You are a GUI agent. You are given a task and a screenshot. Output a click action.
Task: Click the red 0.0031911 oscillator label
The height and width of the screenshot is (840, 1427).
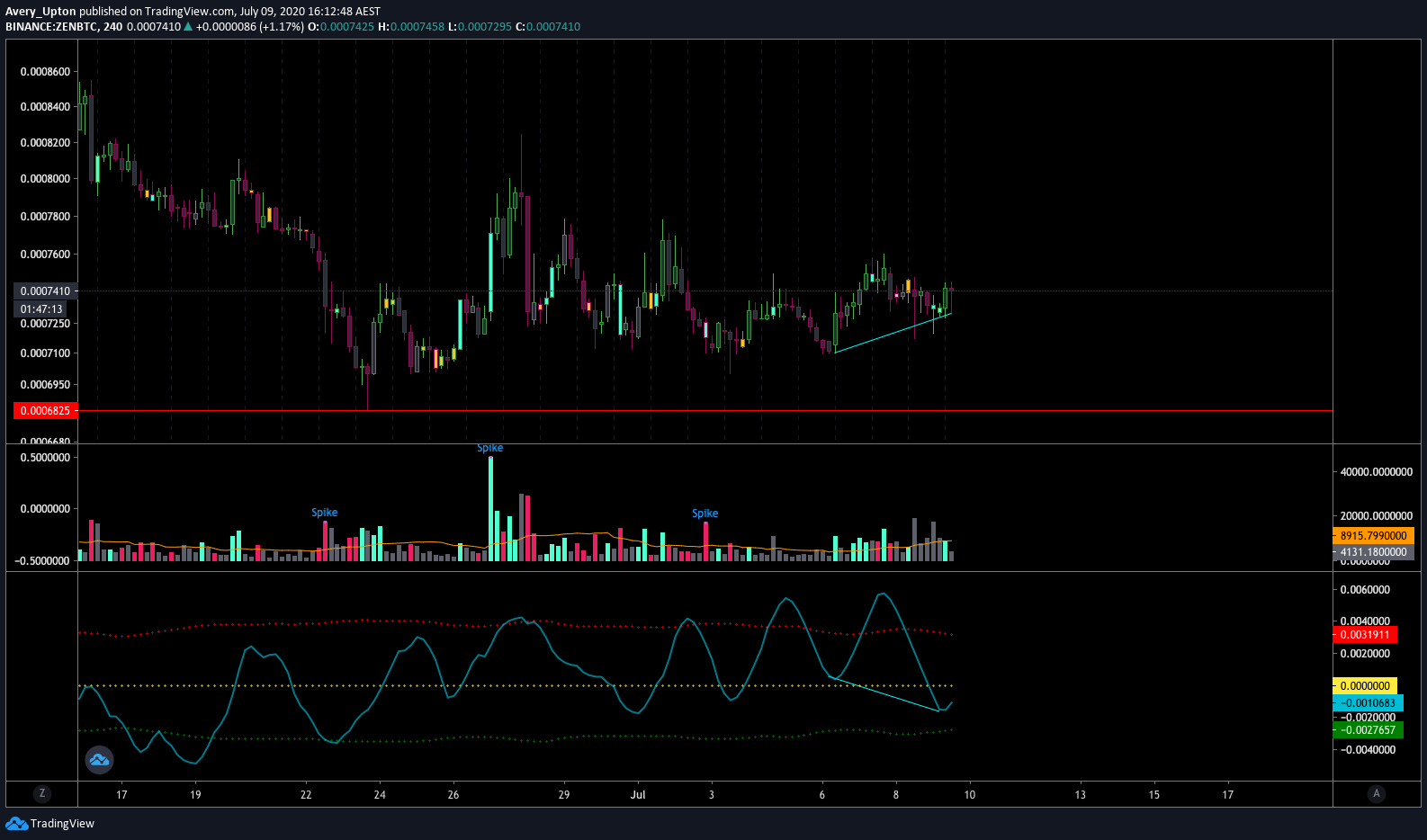pos(1365,635)
